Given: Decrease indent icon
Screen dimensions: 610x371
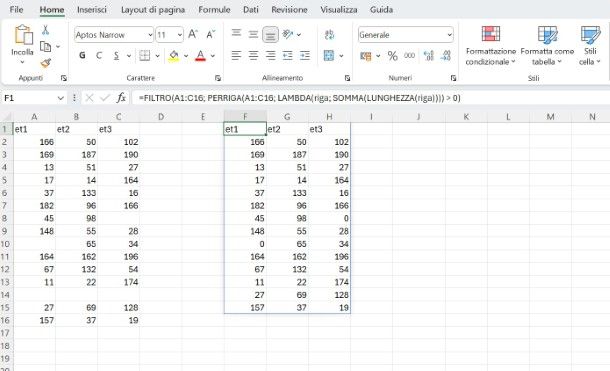Looking at the screenshot, I should 287,56.
